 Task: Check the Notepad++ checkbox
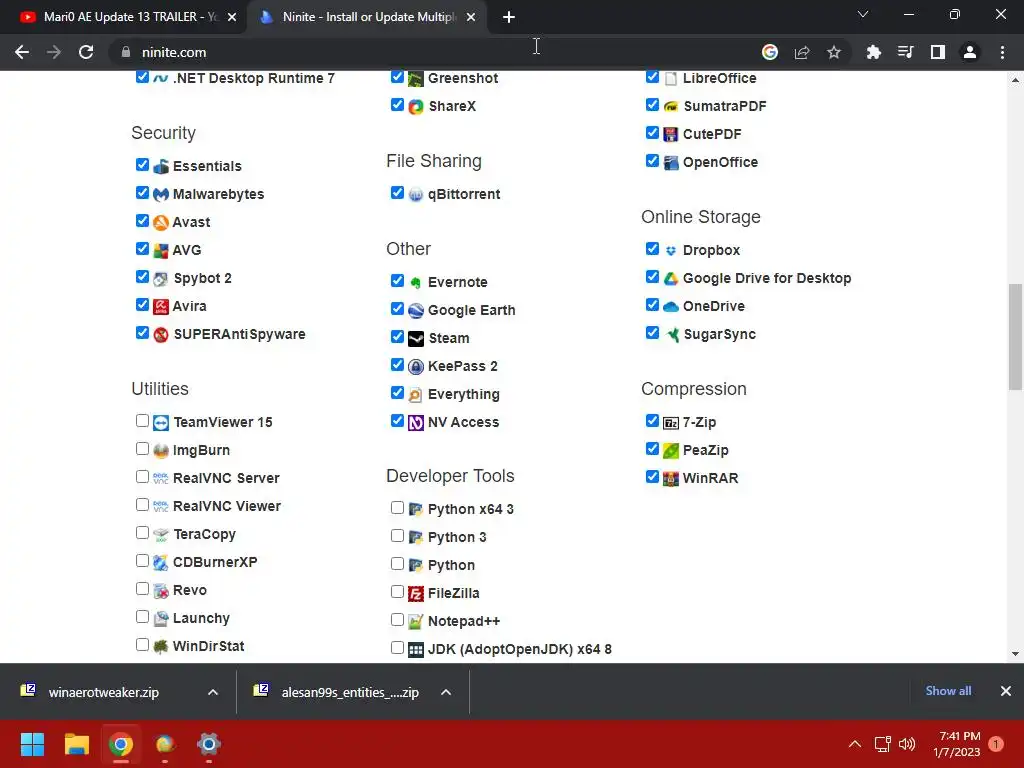click(x=397, y=620)
